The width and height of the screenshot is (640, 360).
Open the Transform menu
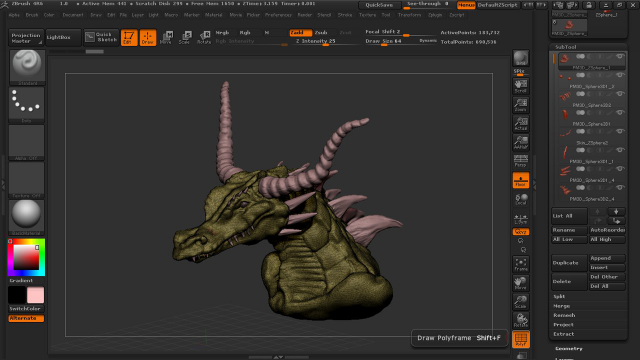click(x=409, y=15)
